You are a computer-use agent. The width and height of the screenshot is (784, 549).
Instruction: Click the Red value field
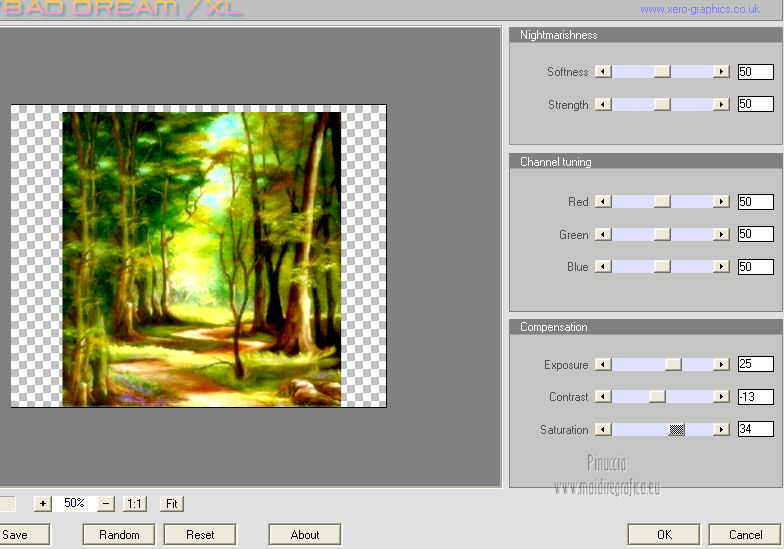point(756,202)
